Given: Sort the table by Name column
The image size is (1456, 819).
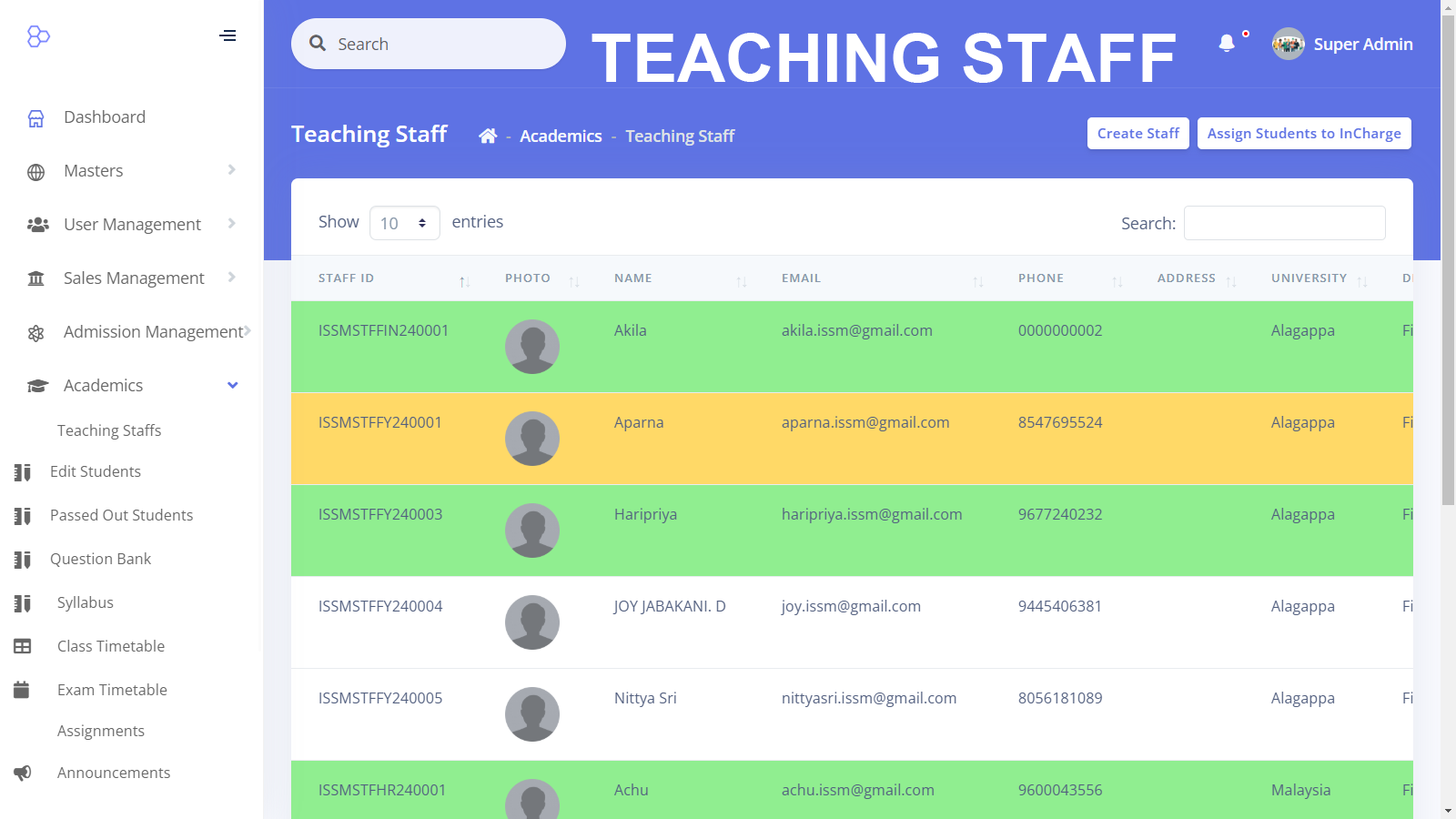Looking at the screenshot, I should coord(680,278).
